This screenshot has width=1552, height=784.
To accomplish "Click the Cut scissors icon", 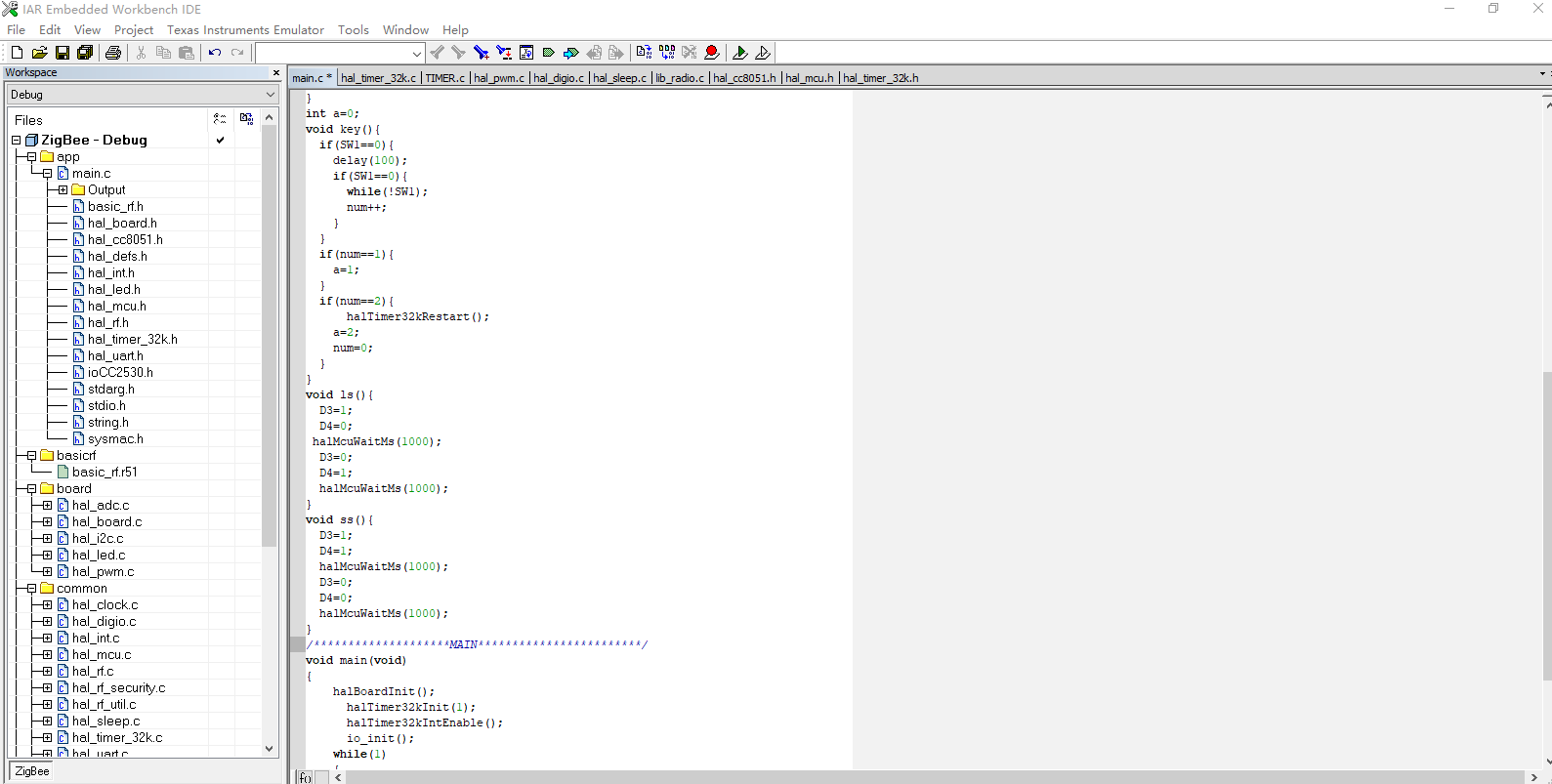I will click(x=141, y=53).
